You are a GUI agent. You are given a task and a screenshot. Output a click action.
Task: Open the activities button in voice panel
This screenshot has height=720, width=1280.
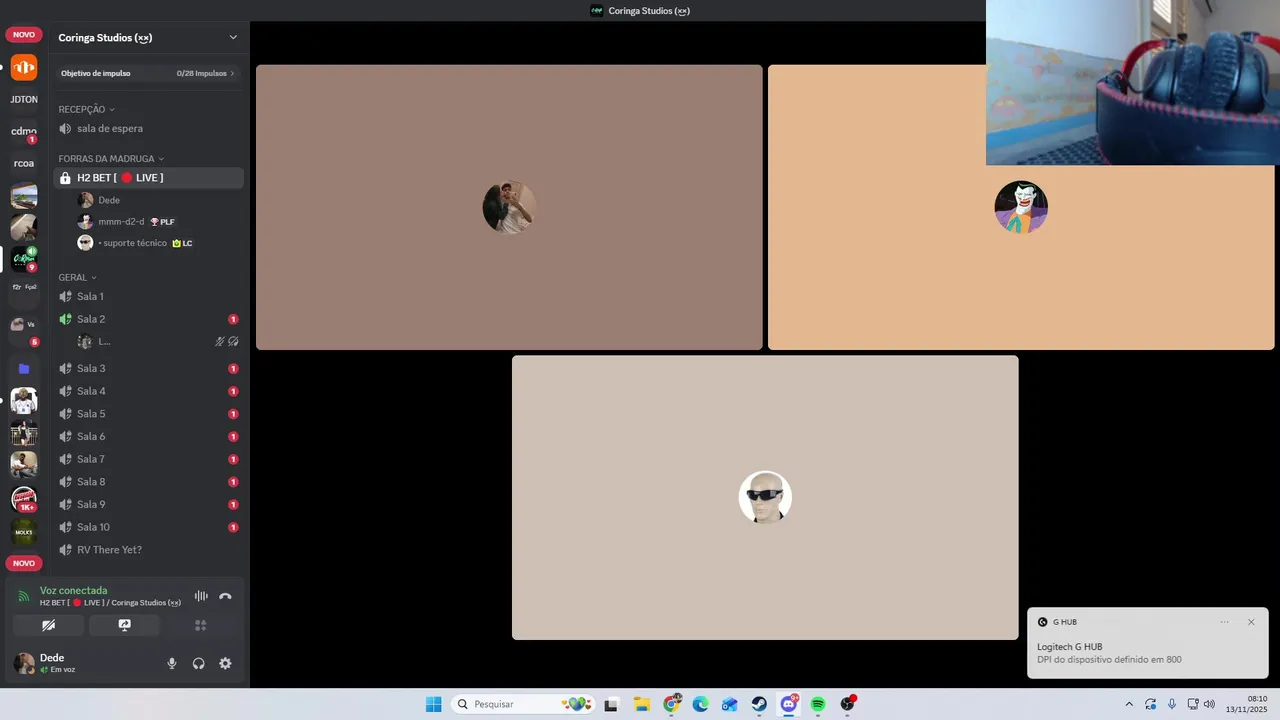click(x=200, y=625)
